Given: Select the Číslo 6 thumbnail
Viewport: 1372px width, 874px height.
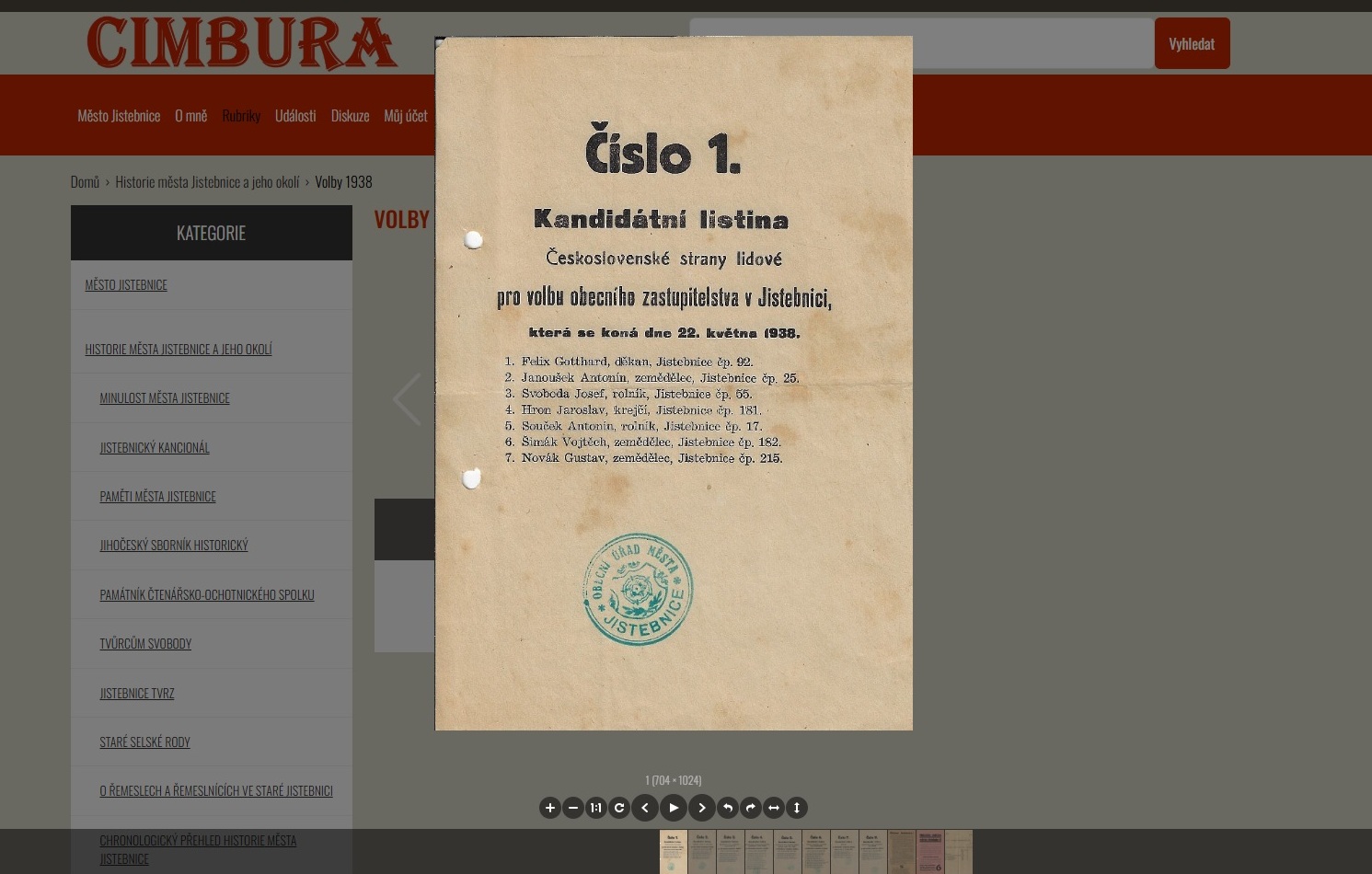Looking at the screenshot, I should 816,852.
